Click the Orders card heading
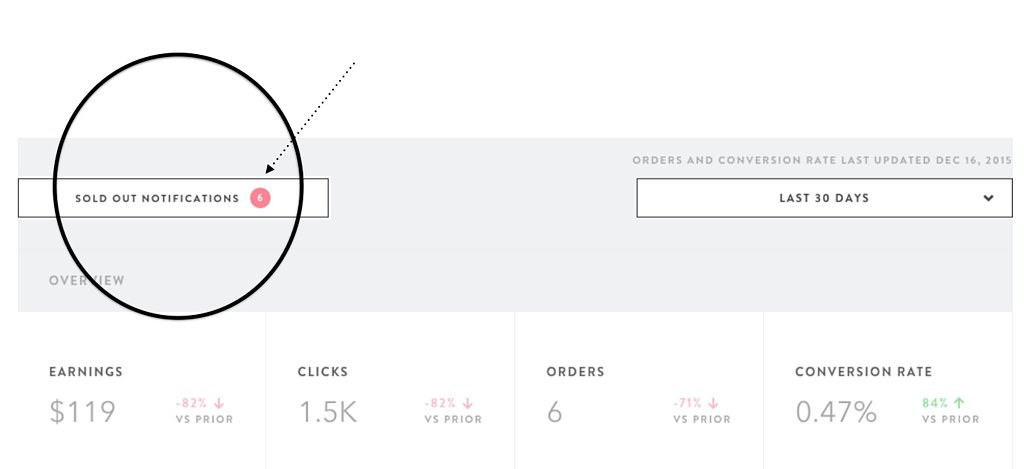Viewport: 1024px width, 469px height. pyautogui.click(x=575, y=372)
